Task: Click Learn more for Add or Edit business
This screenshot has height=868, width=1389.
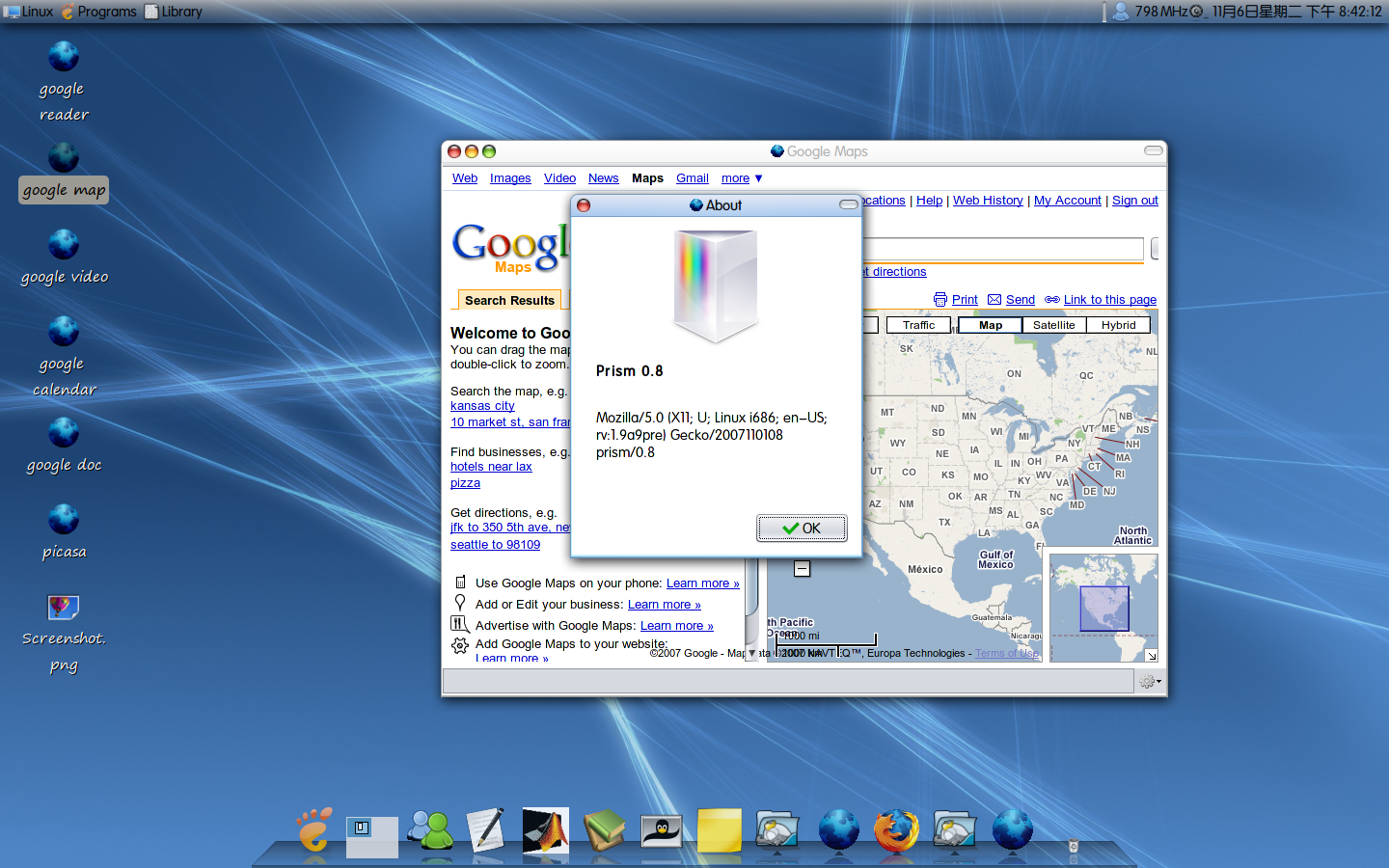Action: pos(665,605)
